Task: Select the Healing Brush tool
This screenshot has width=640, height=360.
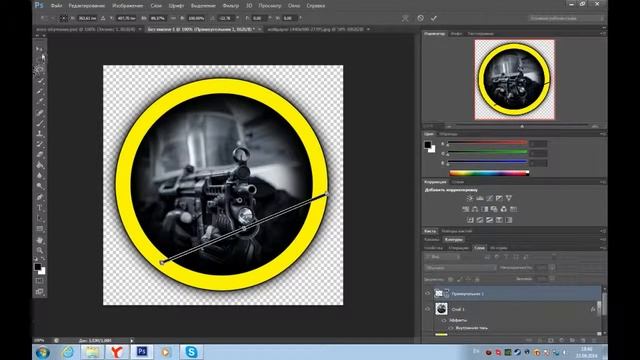Action: tap(40, 112)
